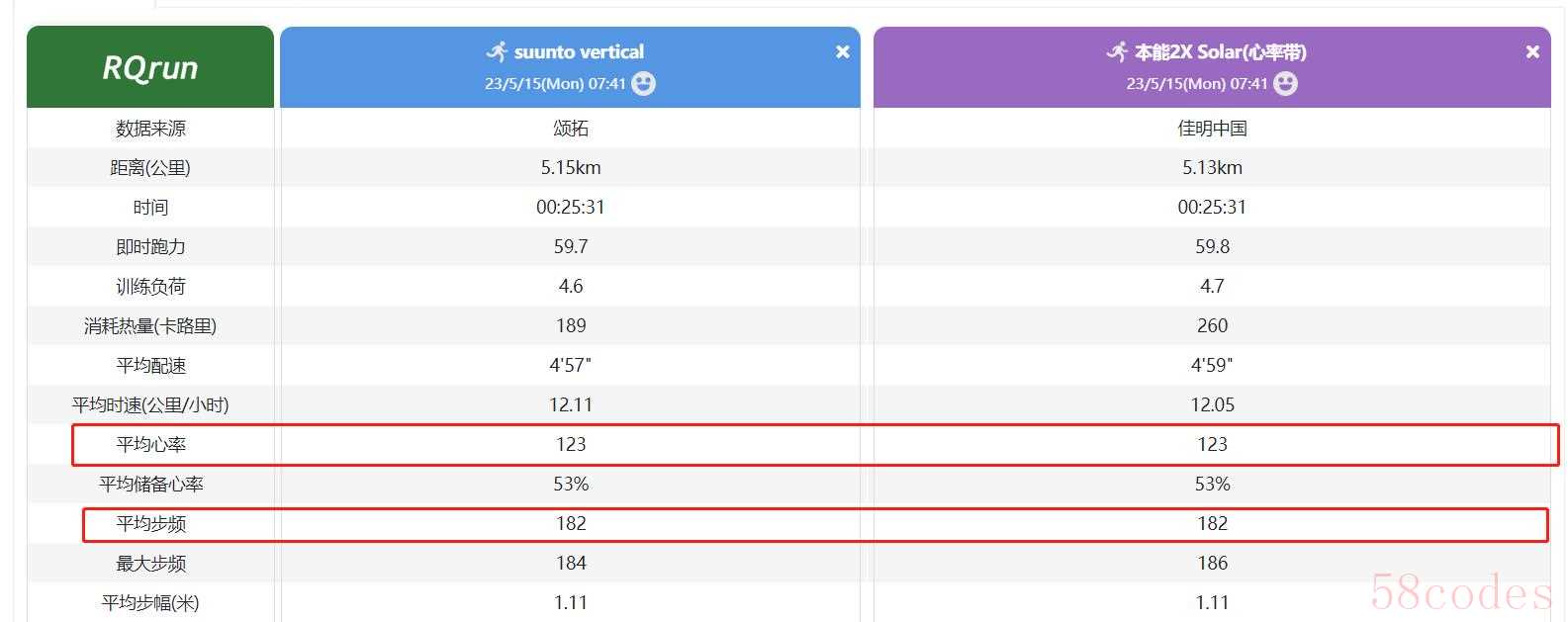The image size is (1568, 622).
Task: Select the 平均步频 row label
Action: 150,524
